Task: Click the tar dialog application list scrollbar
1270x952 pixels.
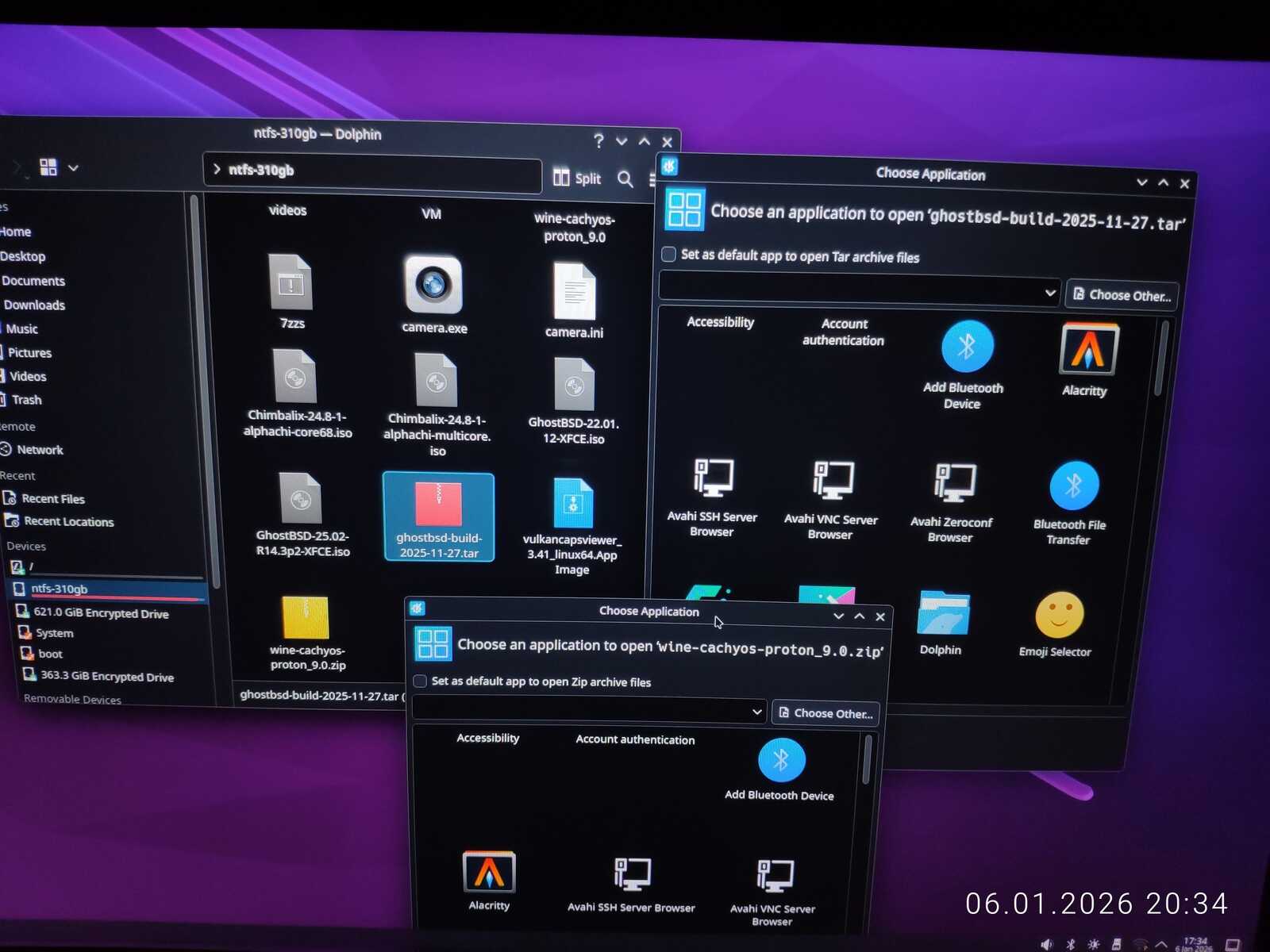Action: (x=1161, y=357)
